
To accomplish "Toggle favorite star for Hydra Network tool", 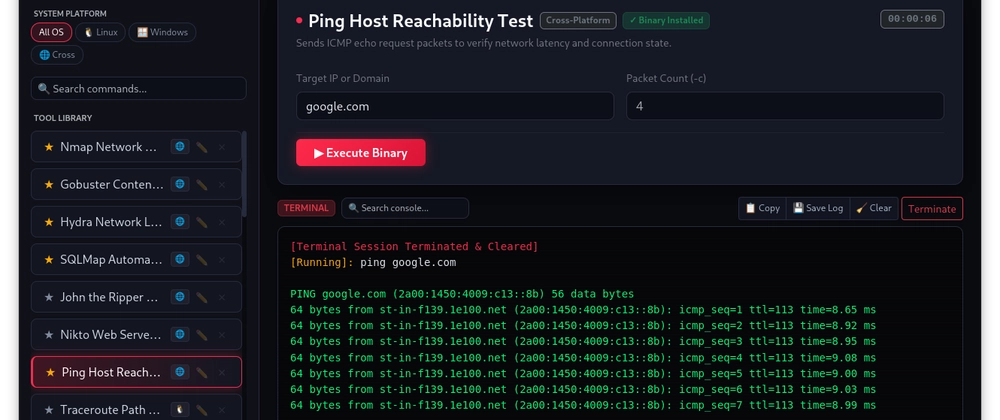I will pyautogui.click(x=48, y=222).
